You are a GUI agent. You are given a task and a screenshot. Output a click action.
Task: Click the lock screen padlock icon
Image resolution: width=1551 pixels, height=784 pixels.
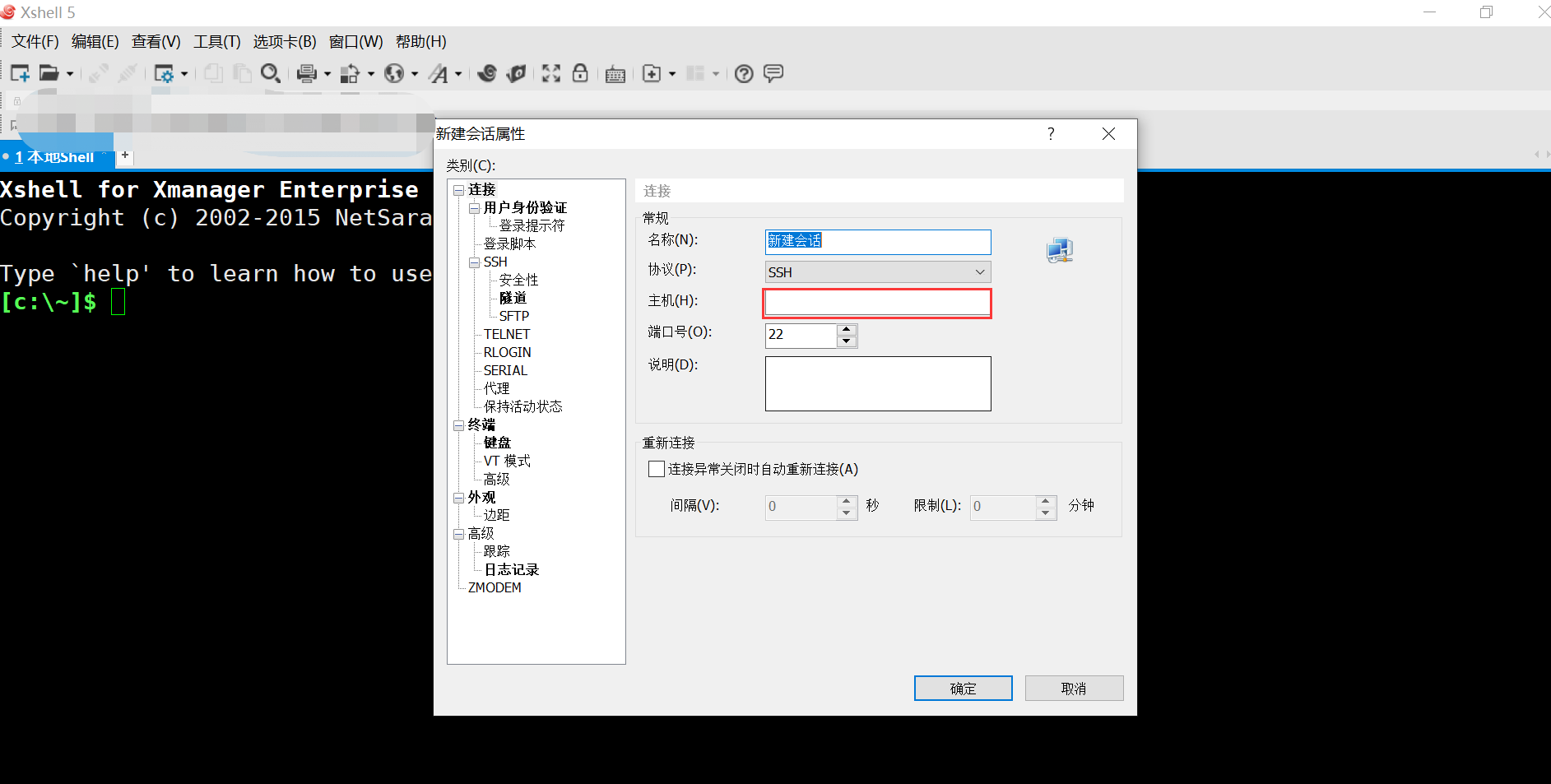(x=580, y=74)
